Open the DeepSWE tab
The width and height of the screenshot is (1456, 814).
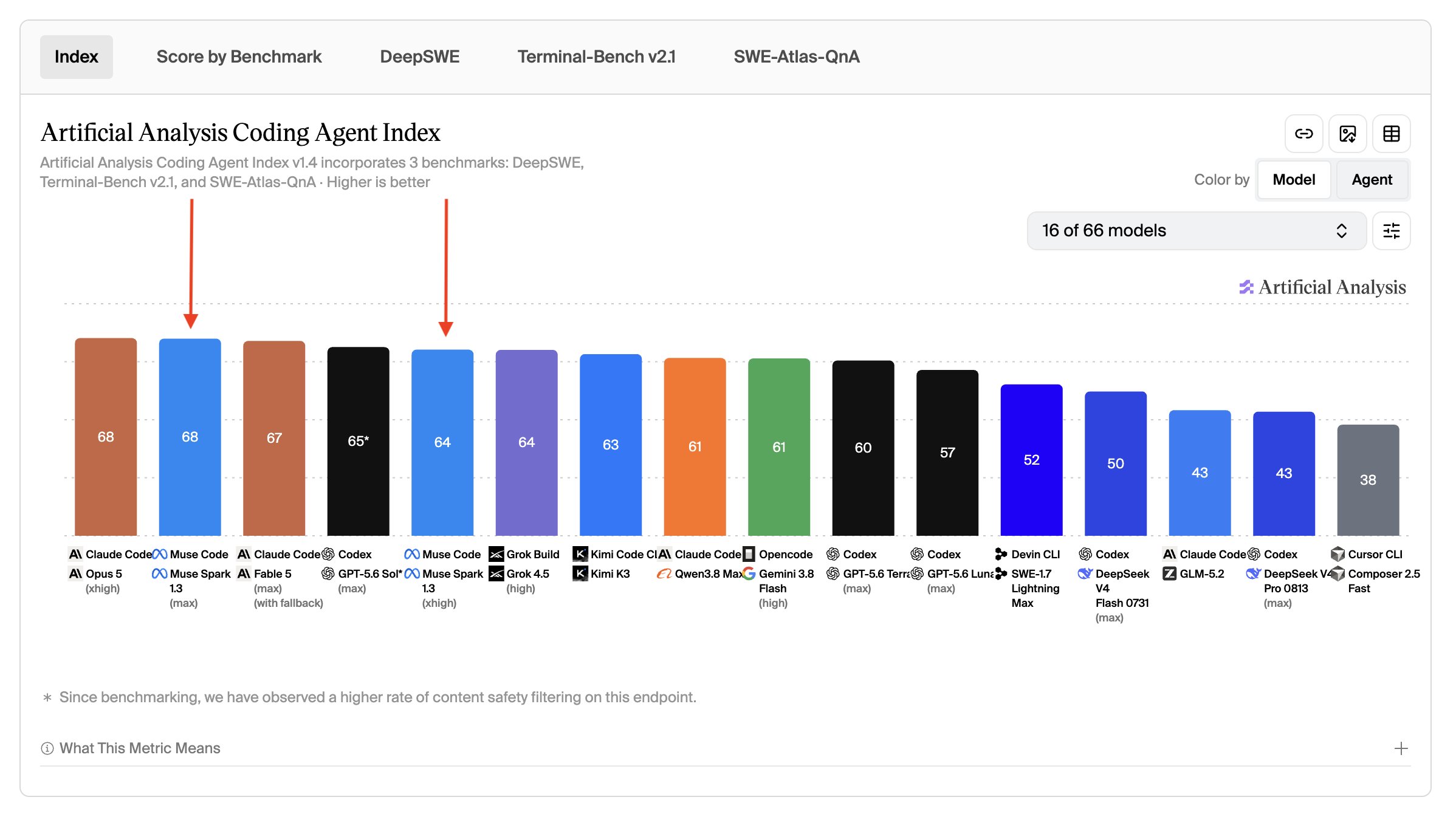tap(419, 56)
